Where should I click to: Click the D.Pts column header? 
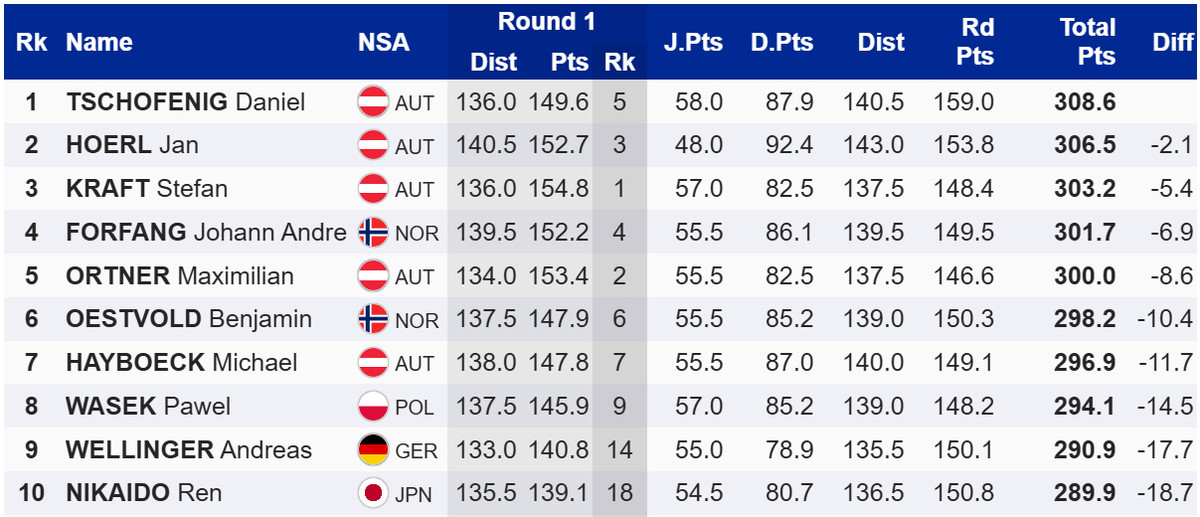(x=782, y=42)
